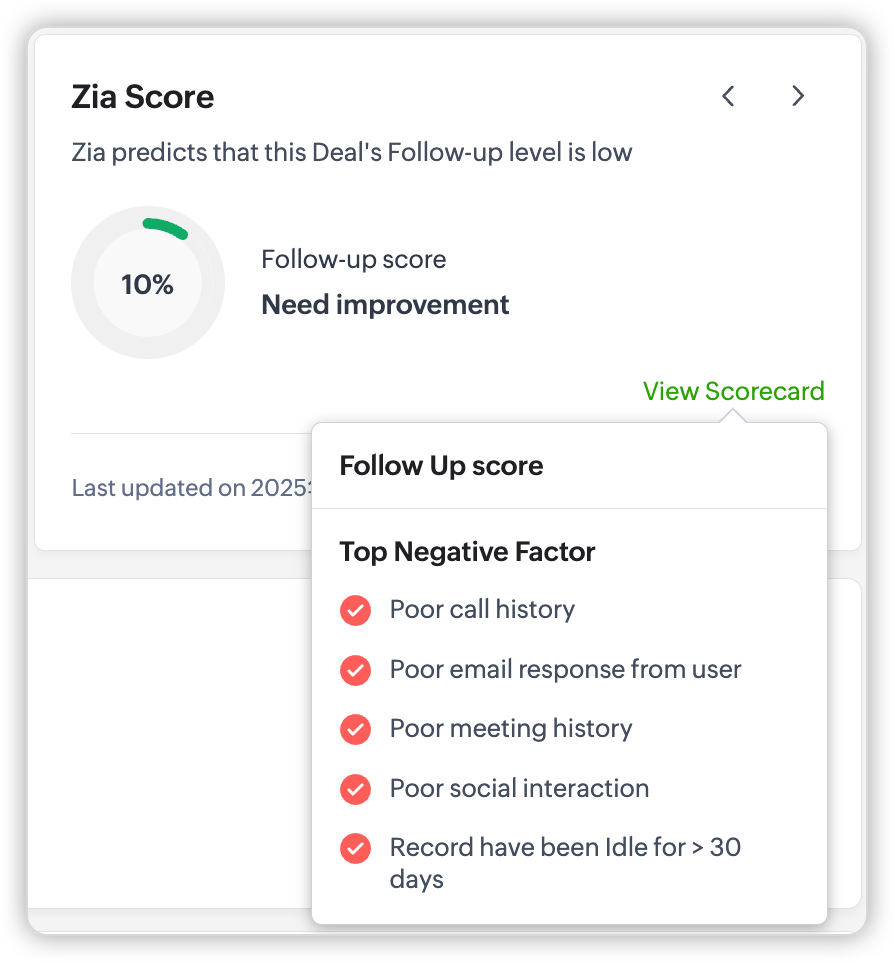The image size is (894, 962).
Task: Click the red check icon beside Poor social interaction
Action: point(355,789)
